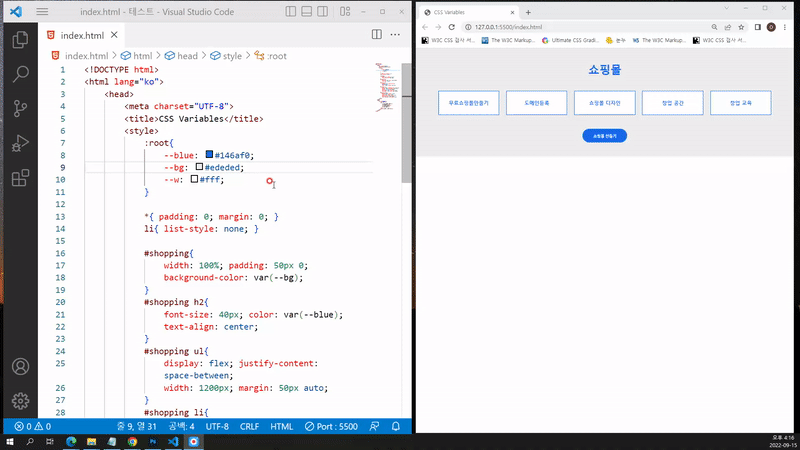Click the editor minimap

[x=387, y=87]
